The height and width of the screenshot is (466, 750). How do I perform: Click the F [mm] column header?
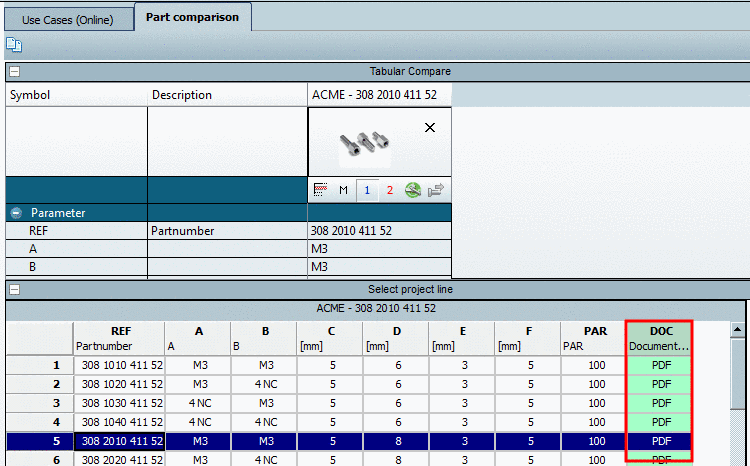click(527, 338)
